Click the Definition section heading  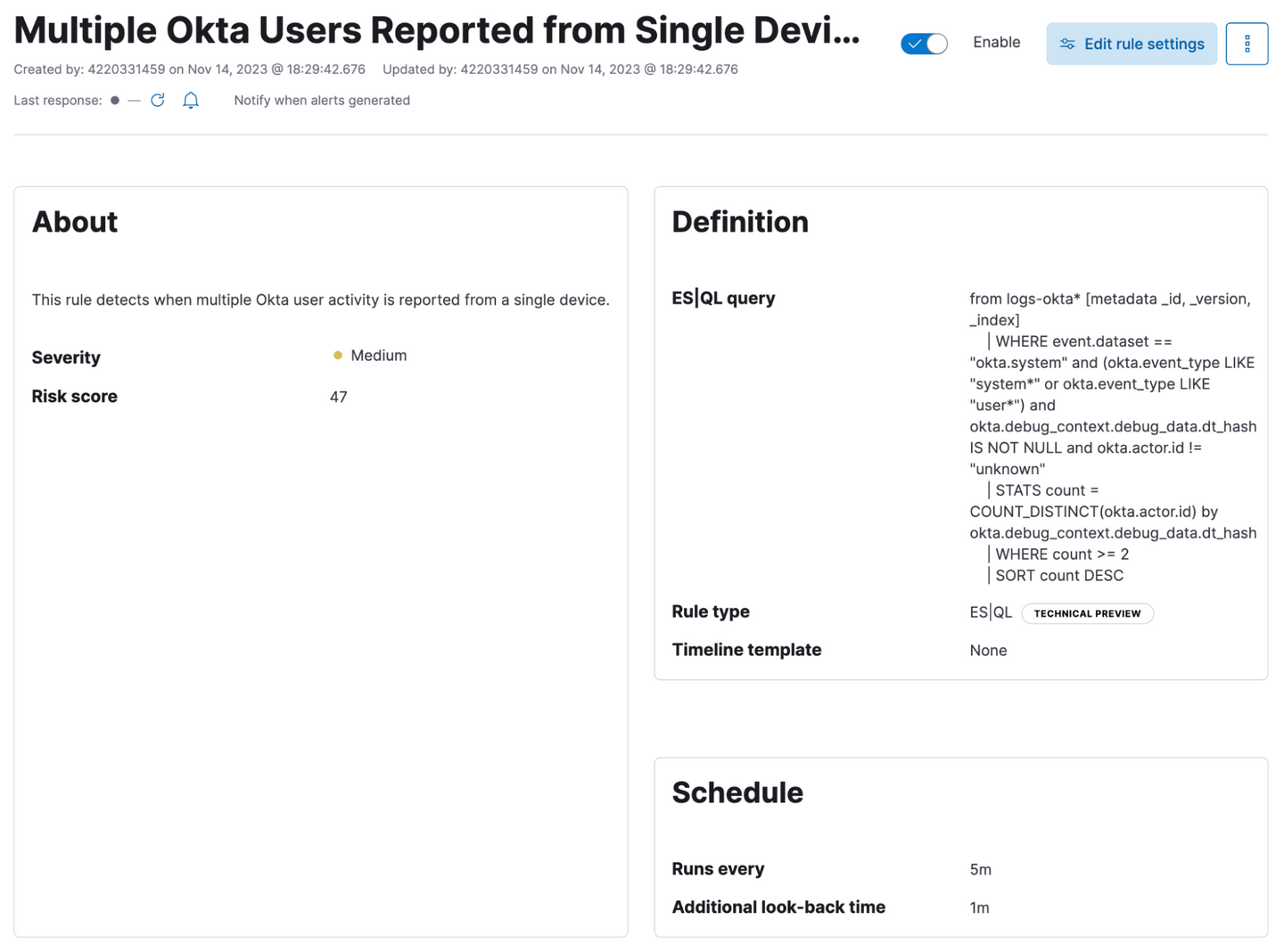click(739, 222)
